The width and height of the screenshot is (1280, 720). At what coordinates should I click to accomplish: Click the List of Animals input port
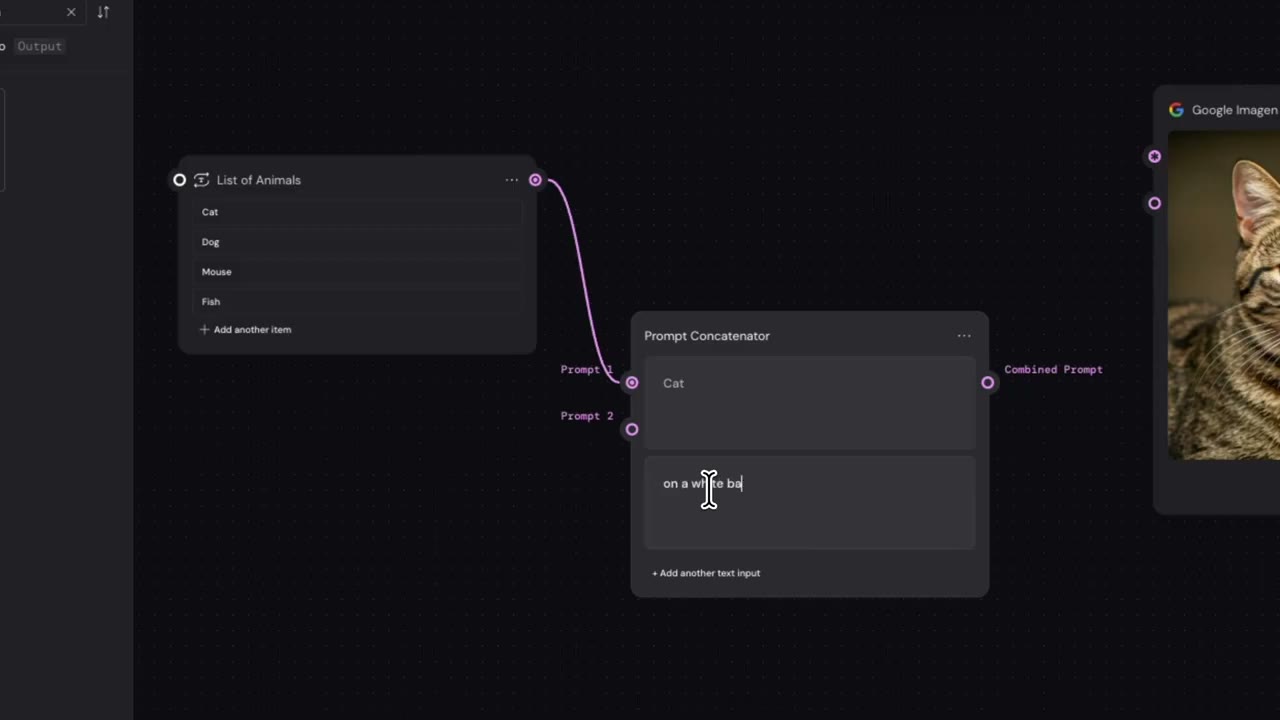click(x=179, y=180)
